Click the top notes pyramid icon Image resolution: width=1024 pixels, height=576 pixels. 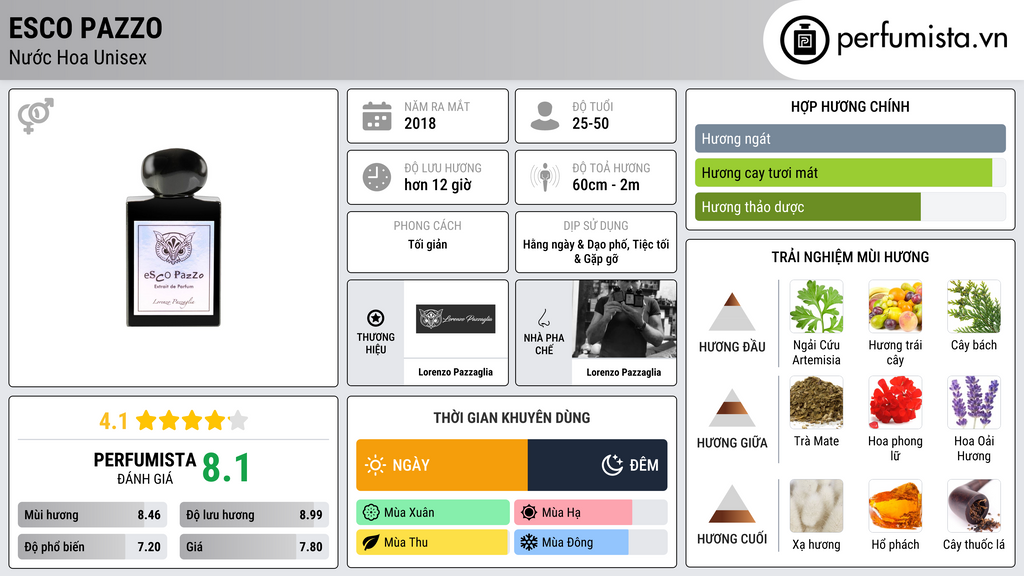pyautogui.click(x=732, y=312)
